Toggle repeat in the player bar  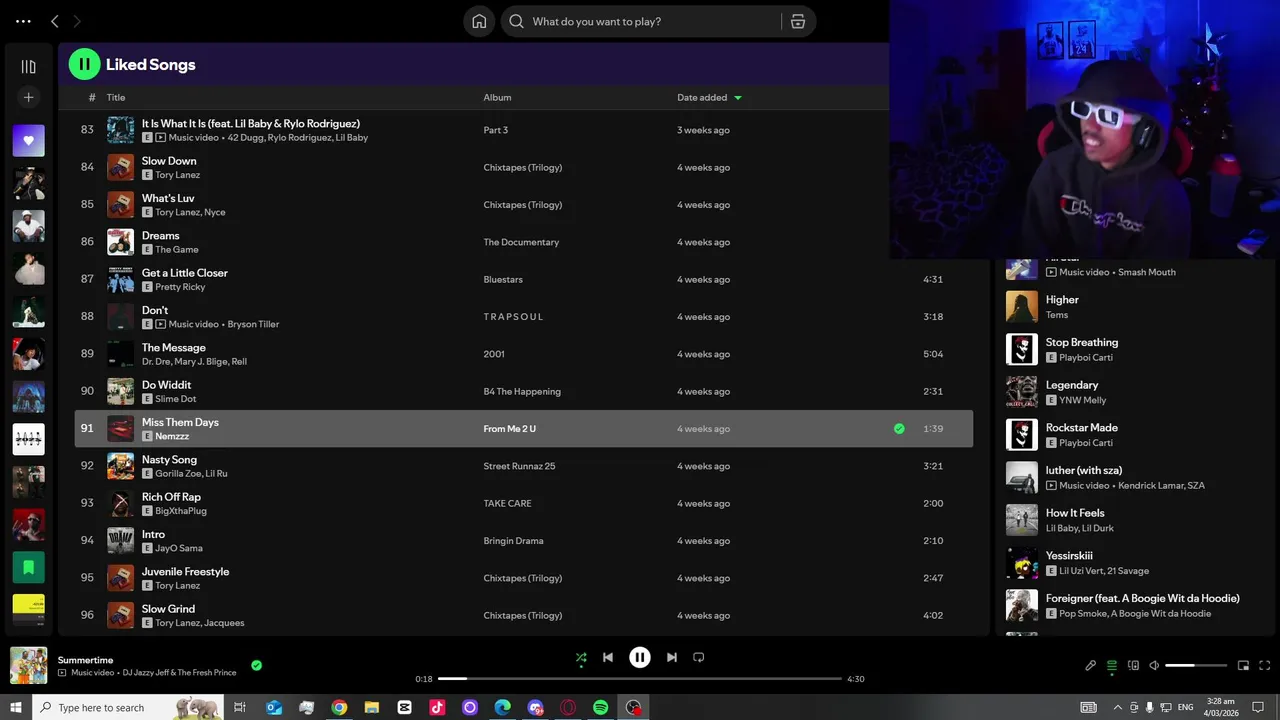[699, 657]
